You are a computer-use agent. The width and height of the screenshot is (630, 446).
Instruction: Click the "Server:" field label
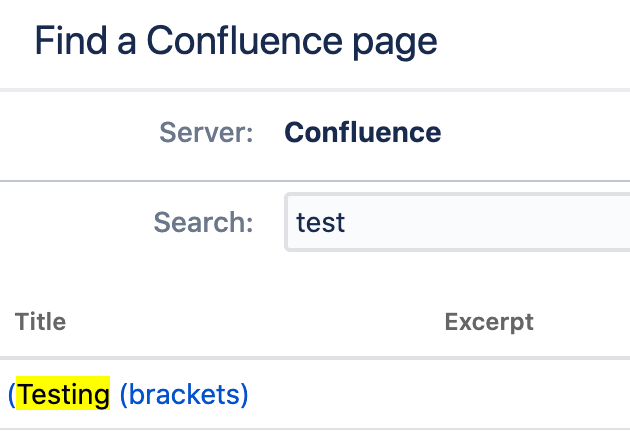[x=206, y=132]
